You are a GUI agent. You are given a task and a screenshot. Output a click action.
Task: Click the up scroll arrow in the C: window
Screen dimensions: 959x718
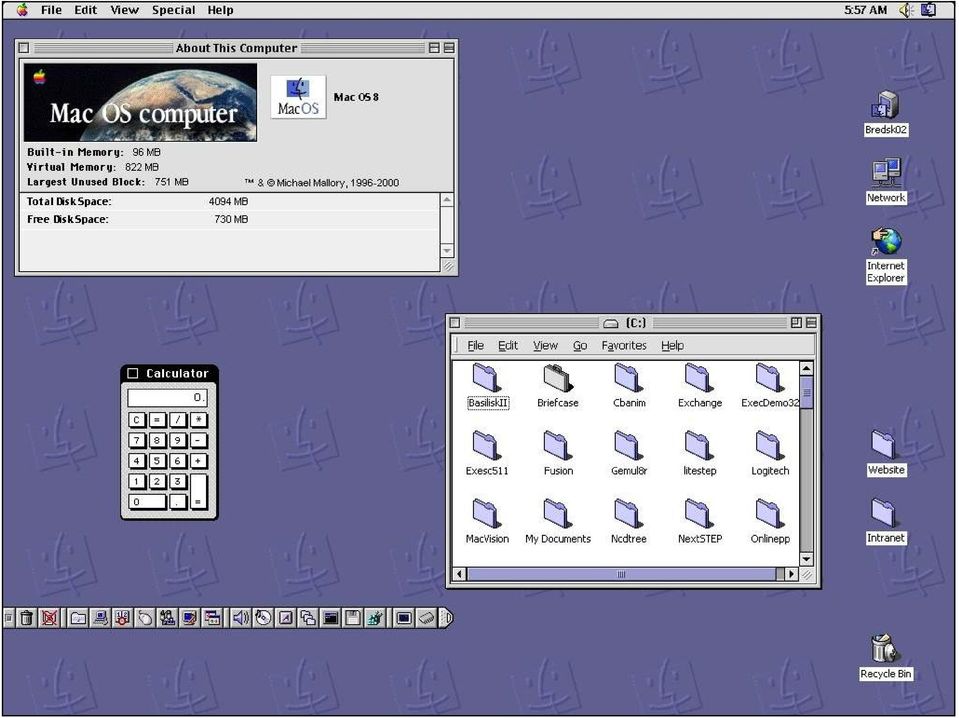click(x=806, y=368)
